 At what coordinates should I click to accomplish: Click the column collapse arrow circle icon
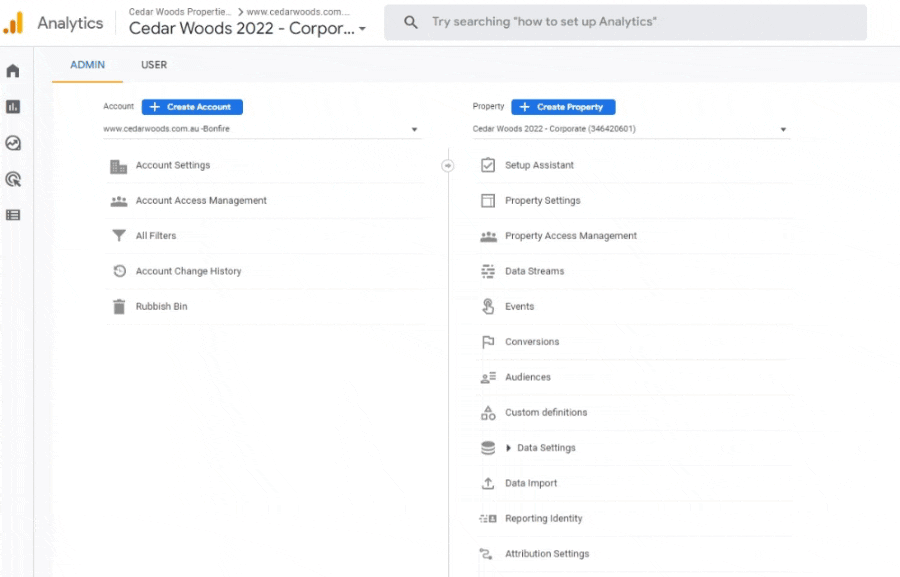pyautogui.click(x=448, y=165)
